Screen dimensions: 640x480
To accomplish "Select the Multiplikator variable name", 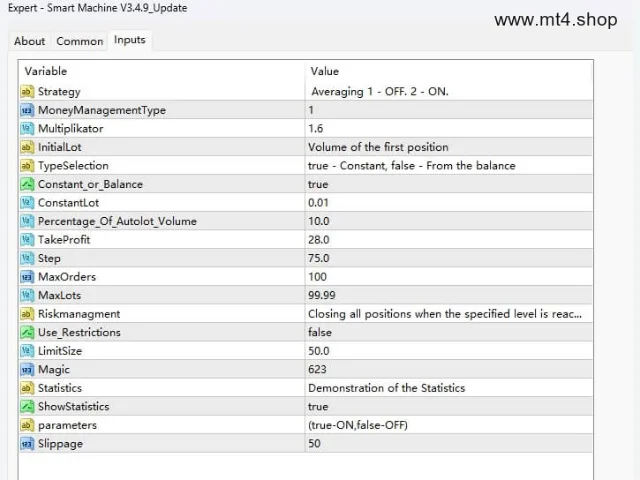I will click(x=71, y=129).
